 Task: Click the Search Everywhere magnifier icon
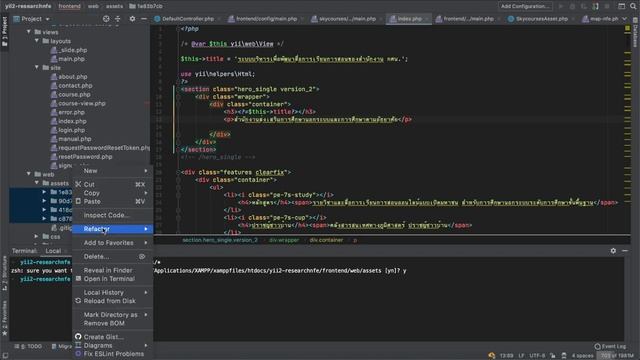coord(633,6)
